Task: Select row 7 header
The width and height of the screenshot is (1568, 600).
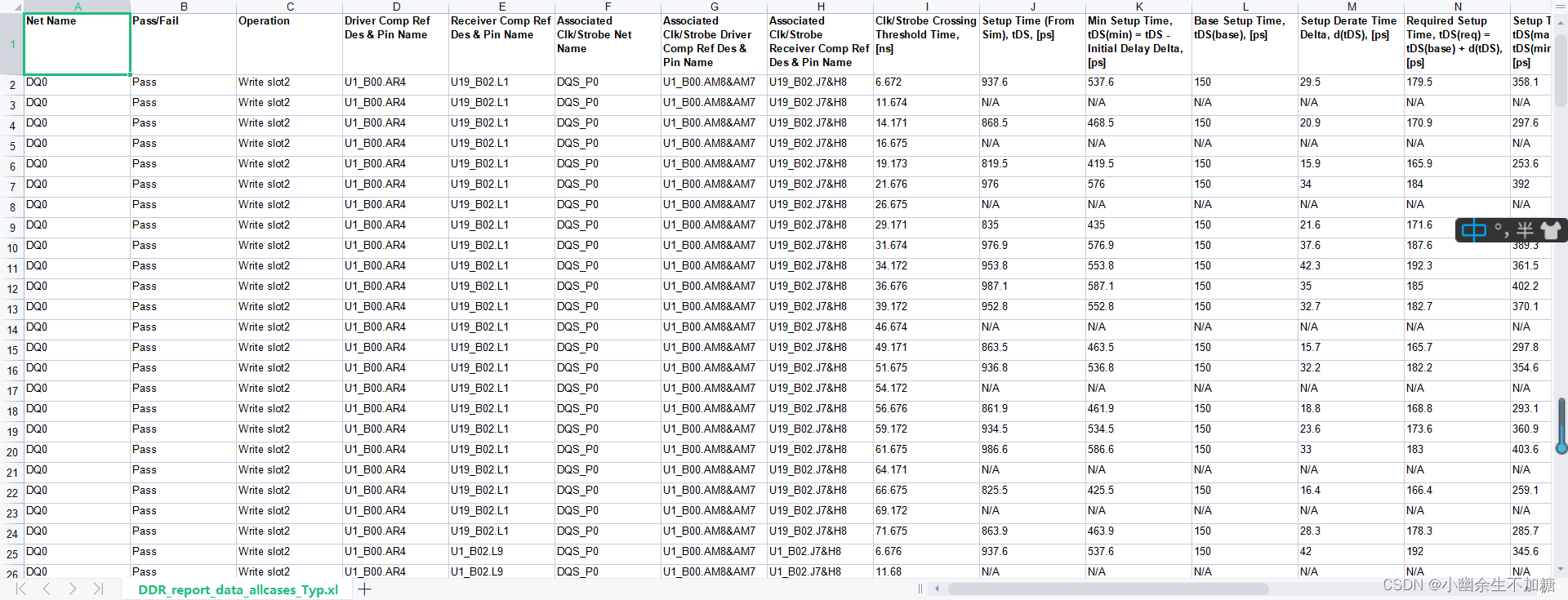Action: click(12, 187)
